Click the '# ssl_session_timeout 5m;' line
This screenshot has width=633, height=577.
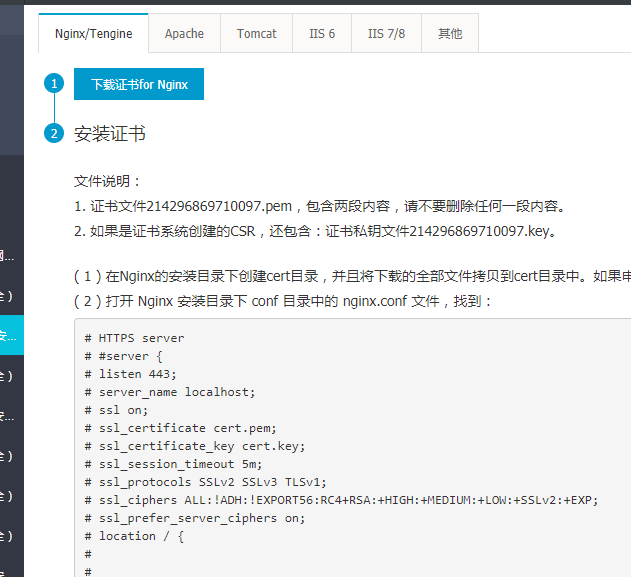coord(173,464)
